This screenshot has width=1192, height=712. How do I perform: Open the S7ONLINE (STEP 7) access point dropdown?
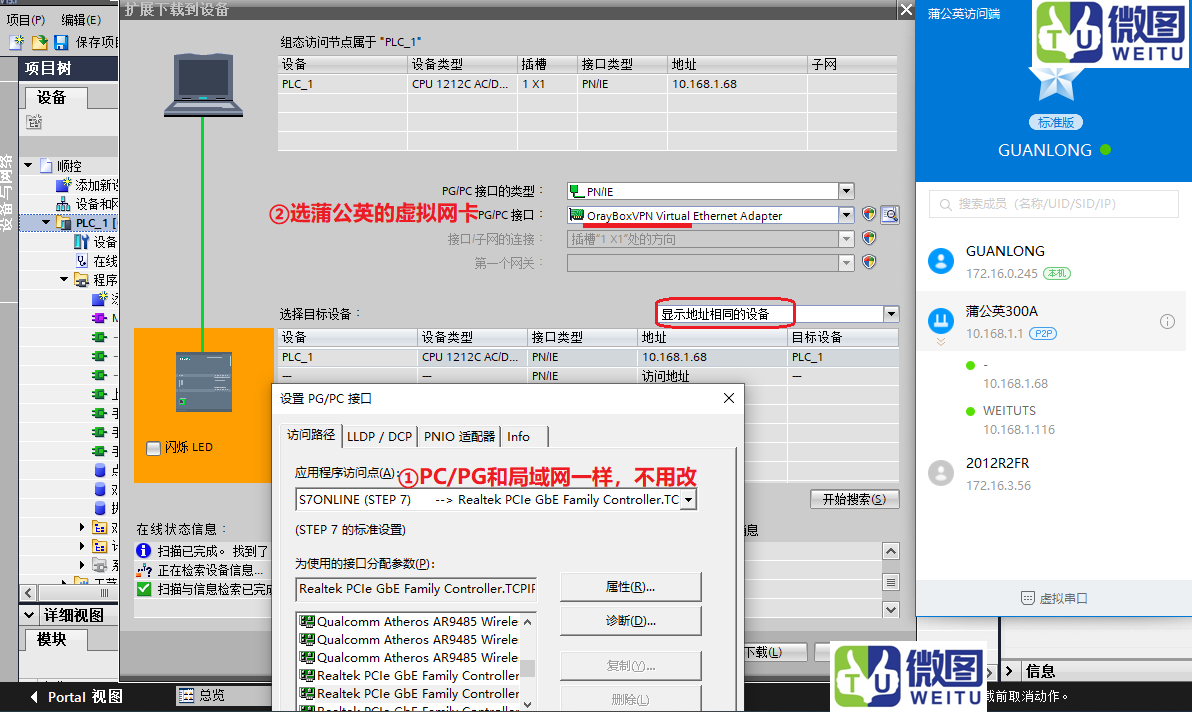(x=688, y=500)
